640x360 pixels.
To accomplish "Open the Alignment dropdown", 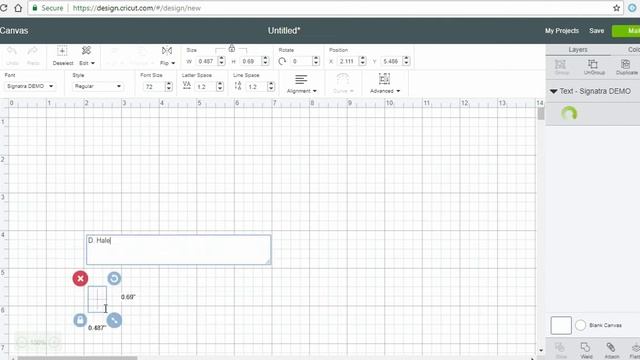I will click(302, 84).
